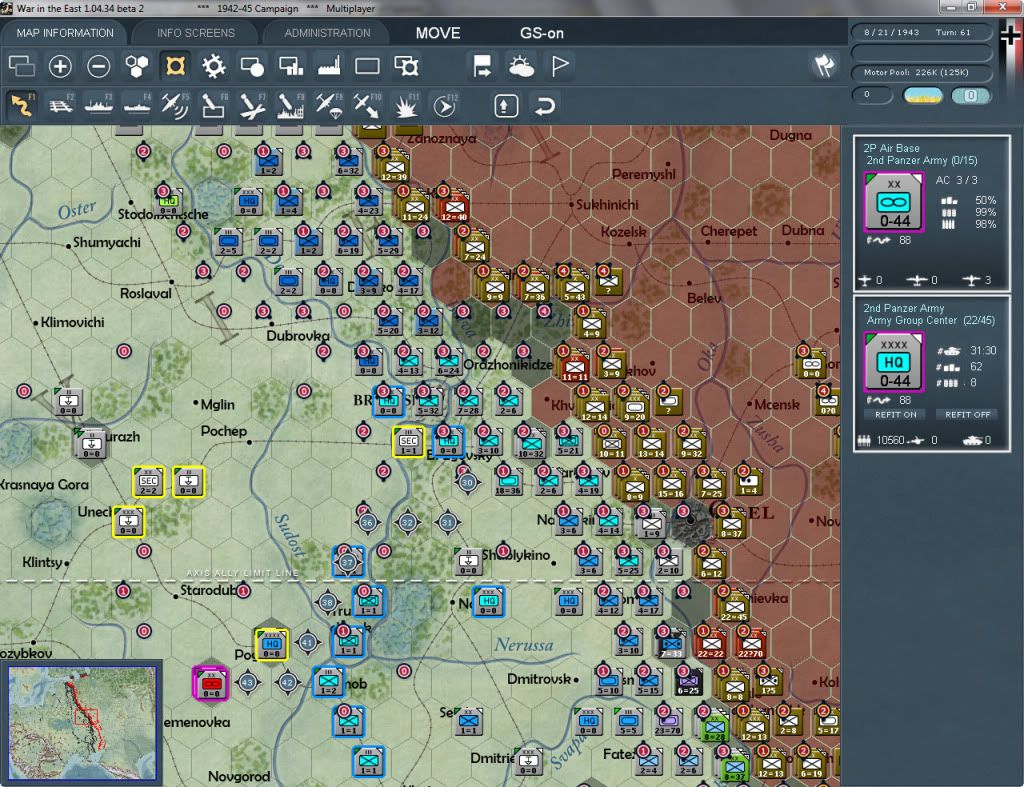Switch to the ADMINISTRATION tab
Screen dimensions: 1024x787
coord(327,33)
